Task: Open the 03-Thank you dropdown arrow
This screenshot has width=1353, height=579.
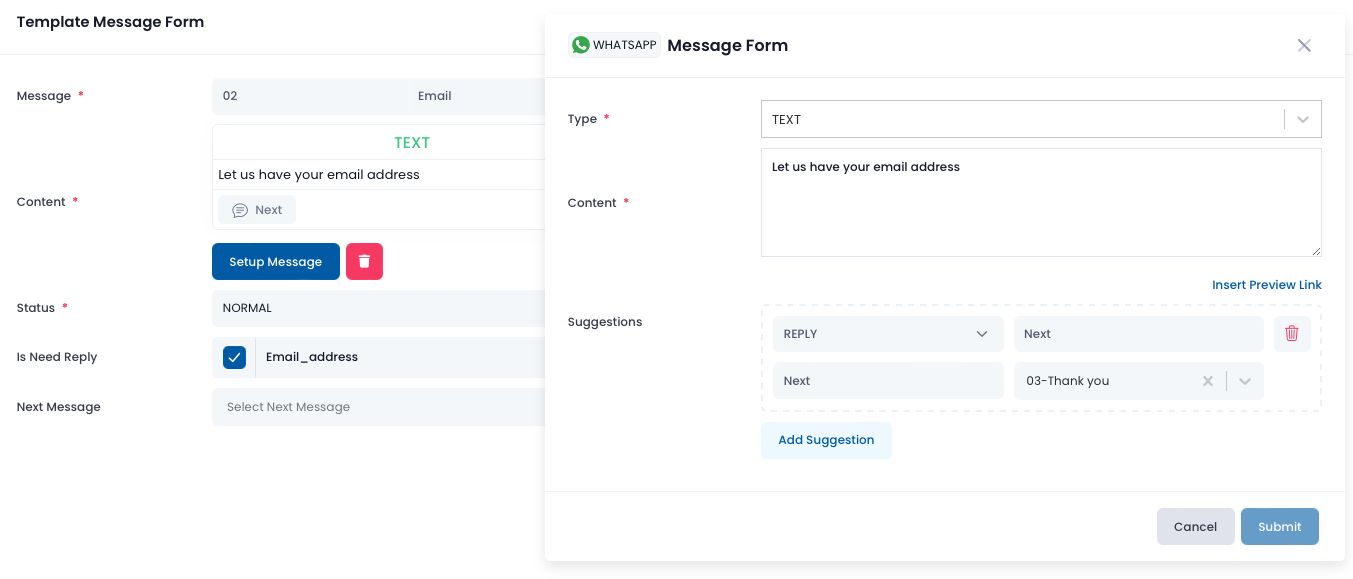Action: 1245,381
